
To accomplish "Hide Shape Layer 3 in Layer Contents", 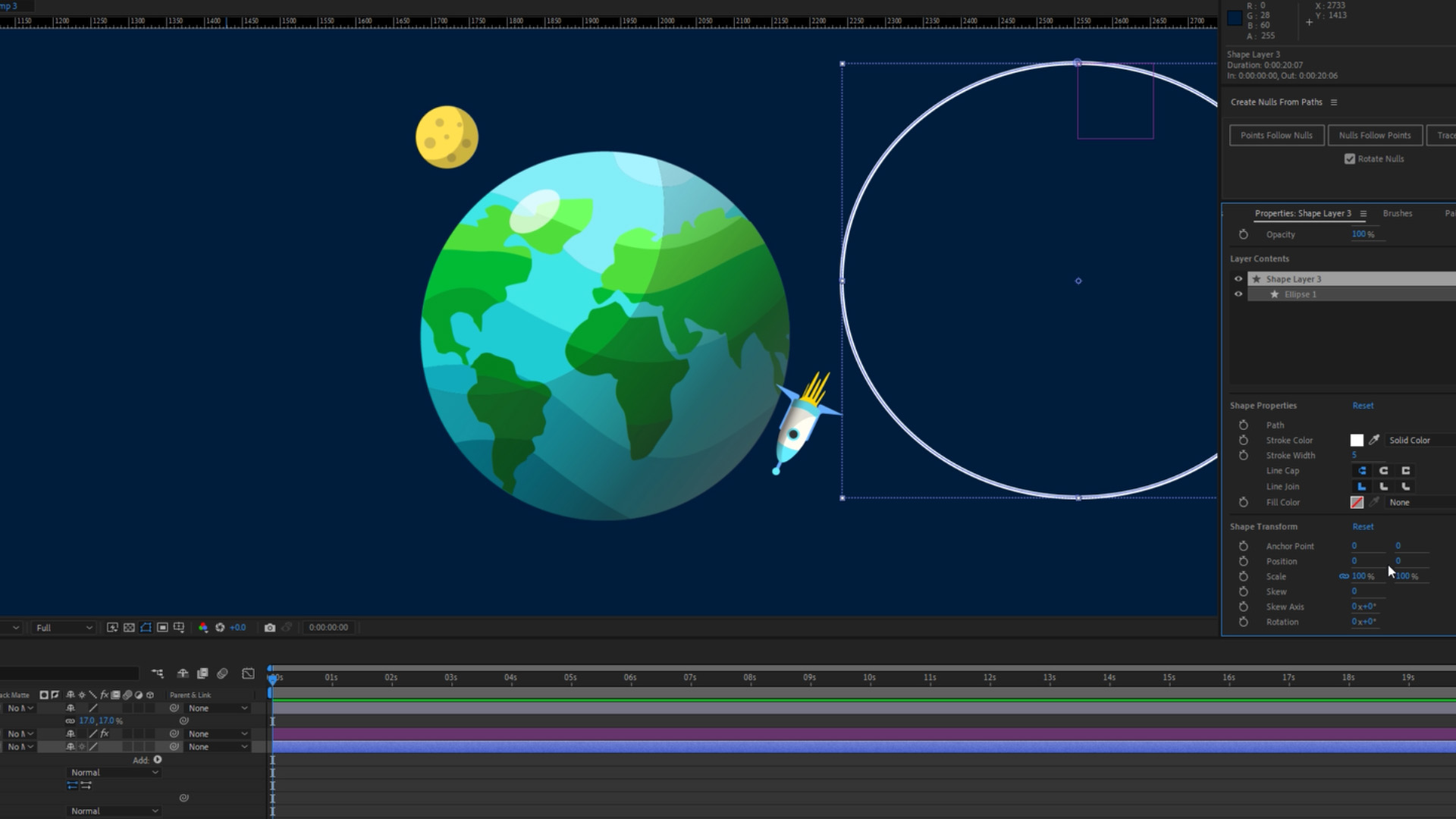I will click(x=1238, y=279).
